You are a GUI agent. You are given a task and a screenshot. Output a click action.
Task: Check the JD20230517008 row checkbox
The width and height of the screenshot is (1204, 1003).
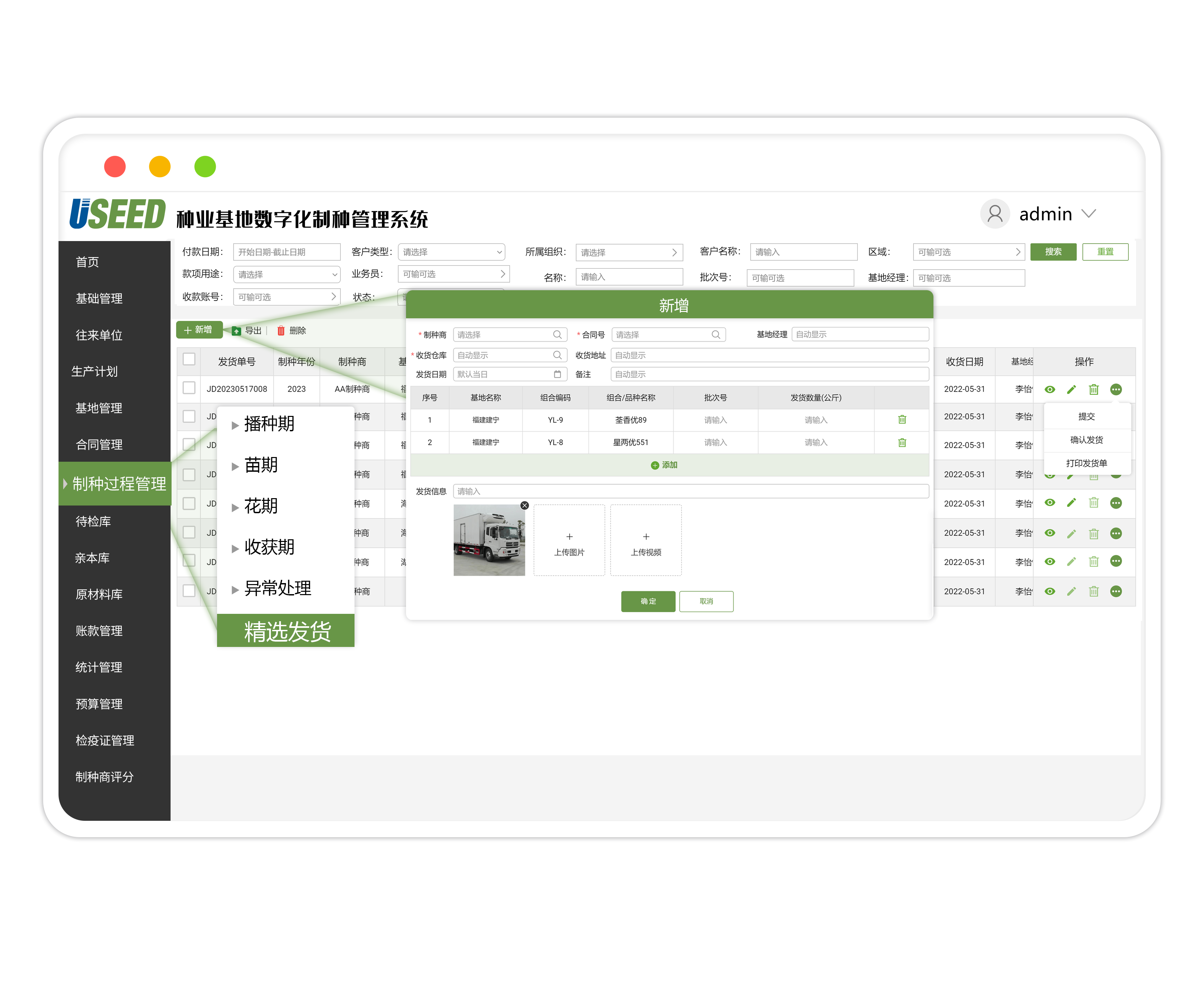pos(189,388)
